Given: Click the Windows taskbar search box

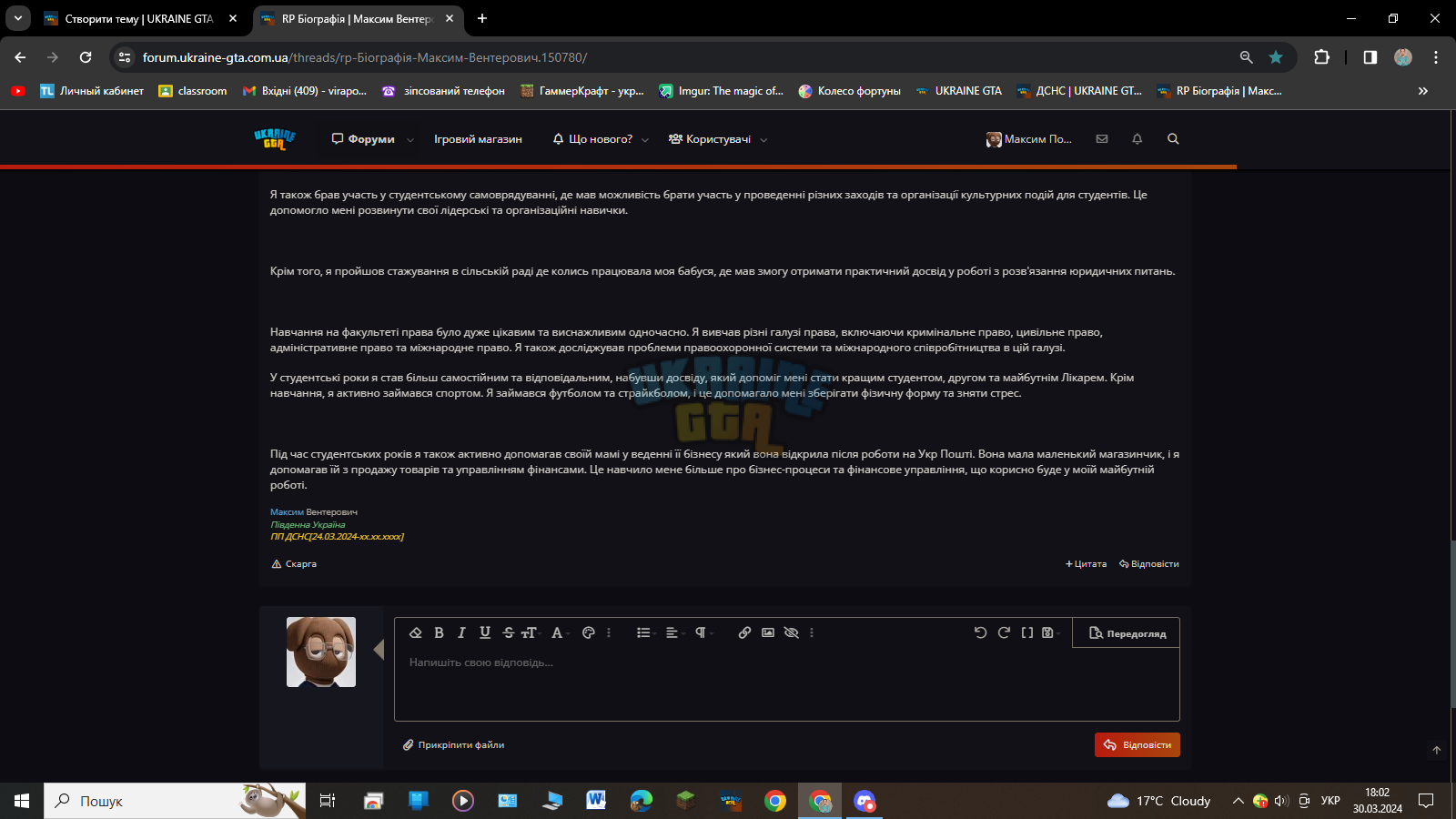Looking at the screenshot, I should click(175, 801).
